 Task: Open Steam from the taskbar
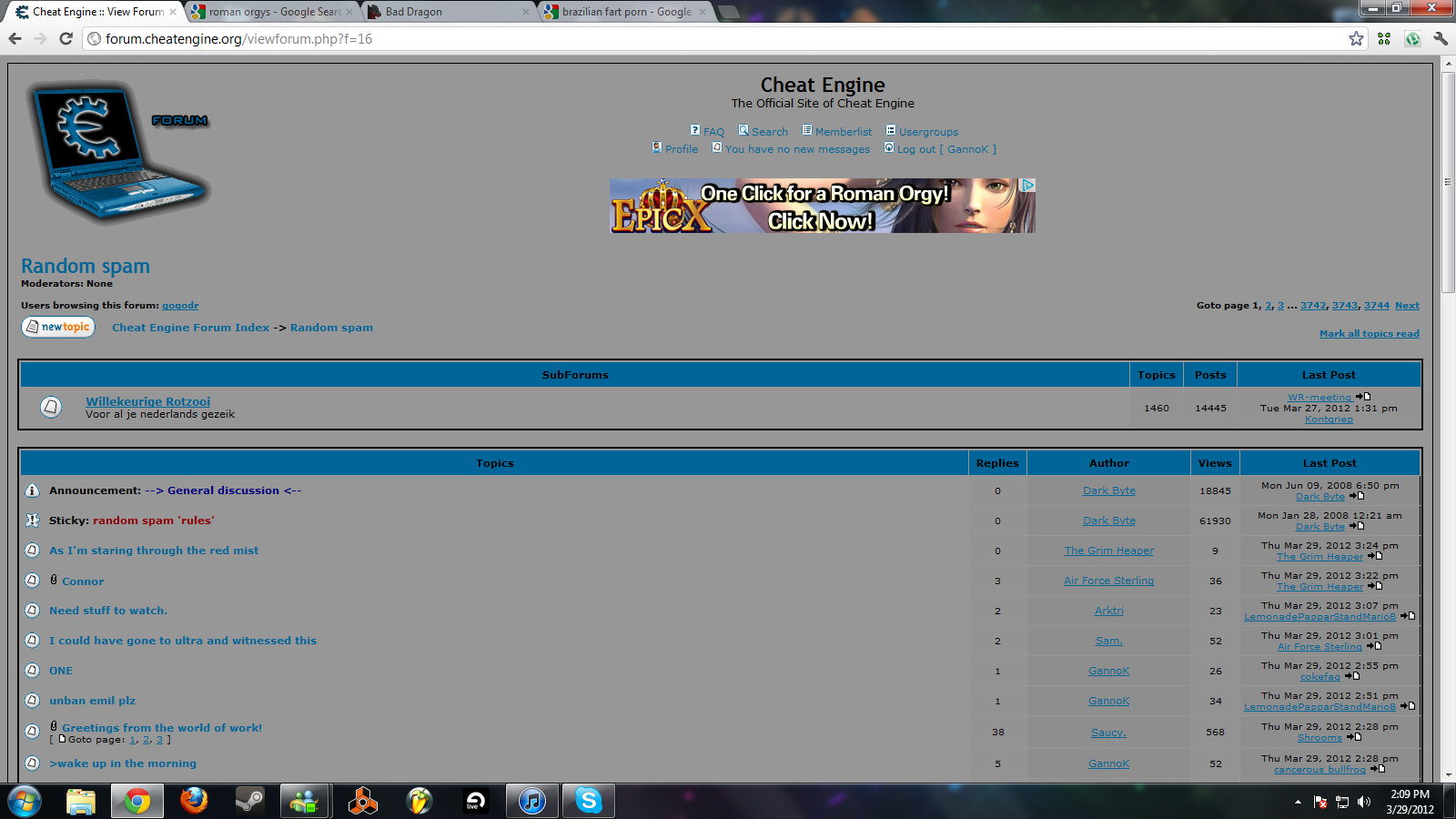249,801
